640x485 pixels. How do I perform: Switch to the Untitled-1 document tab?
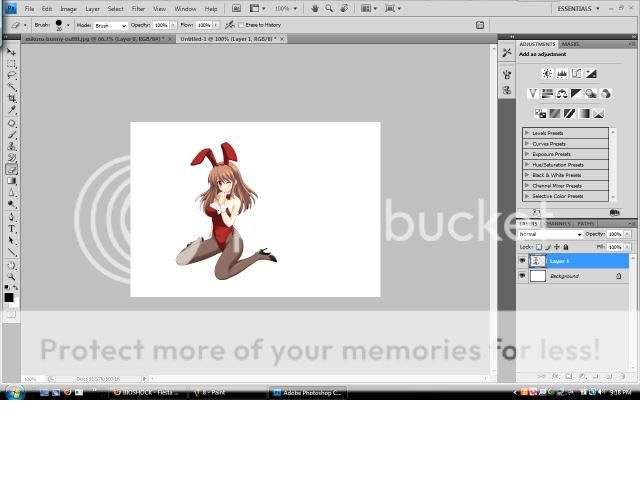229,39
